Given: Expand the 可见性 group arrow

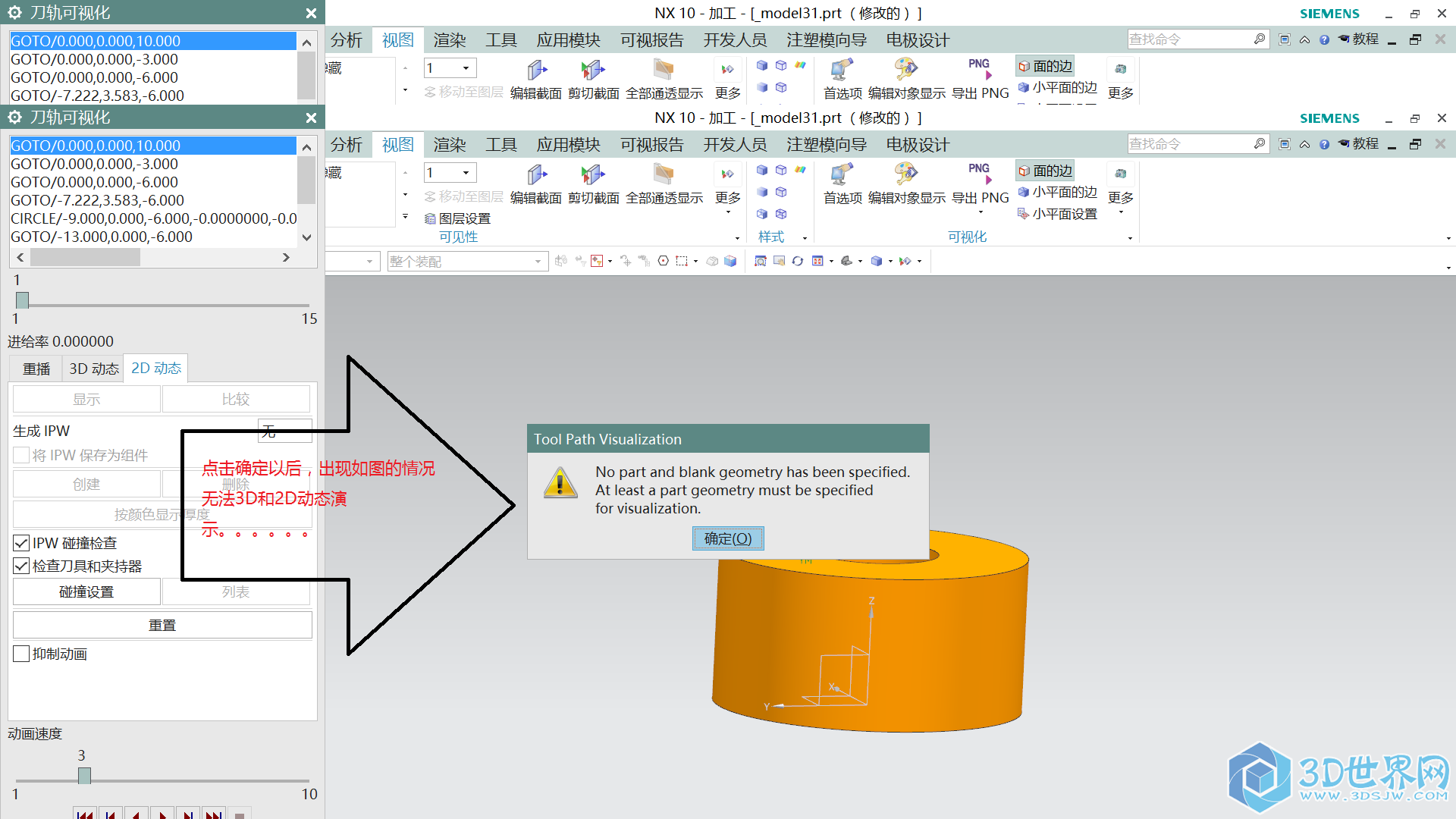Looking at the screenshot, I should tap(737, 237).
